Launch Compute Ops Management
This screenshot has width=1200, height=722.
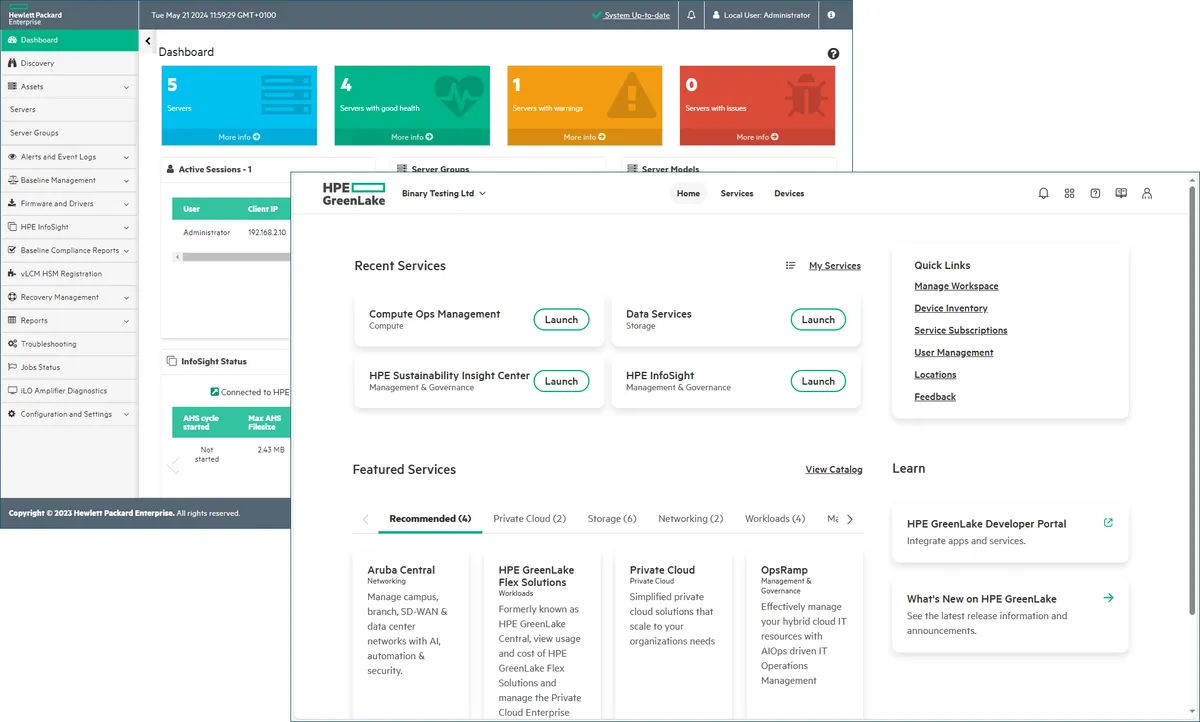pyautogui.click(x=561, y=320)
